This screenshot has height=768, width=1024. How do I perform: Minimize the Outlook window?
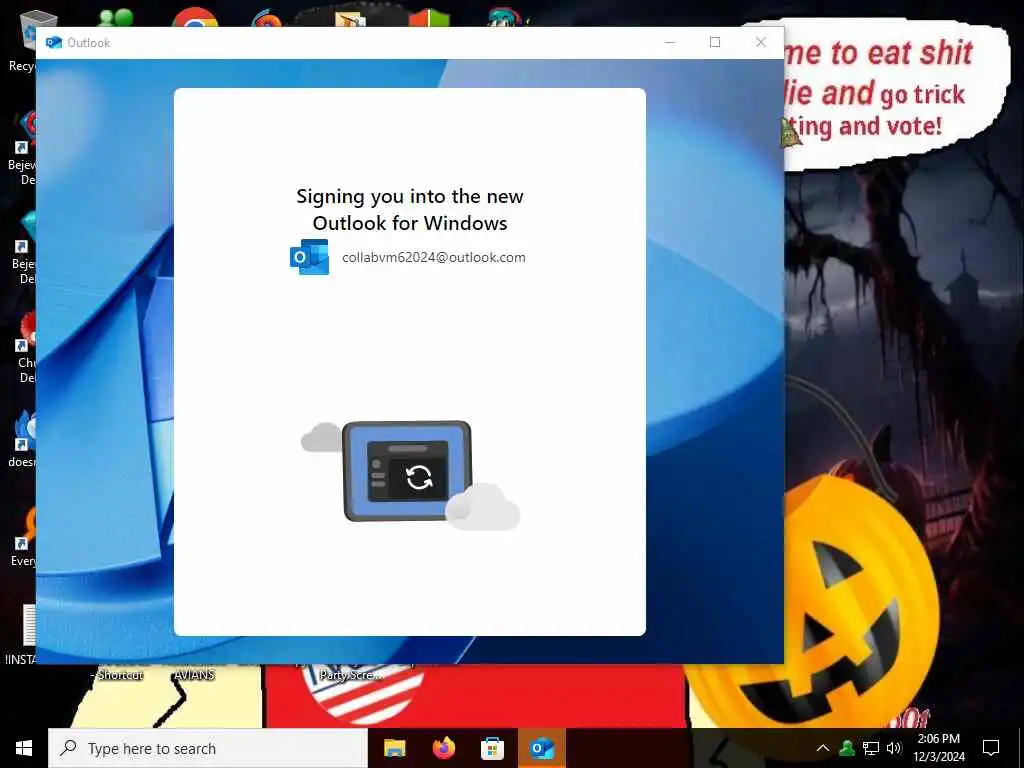pos(669,42)
